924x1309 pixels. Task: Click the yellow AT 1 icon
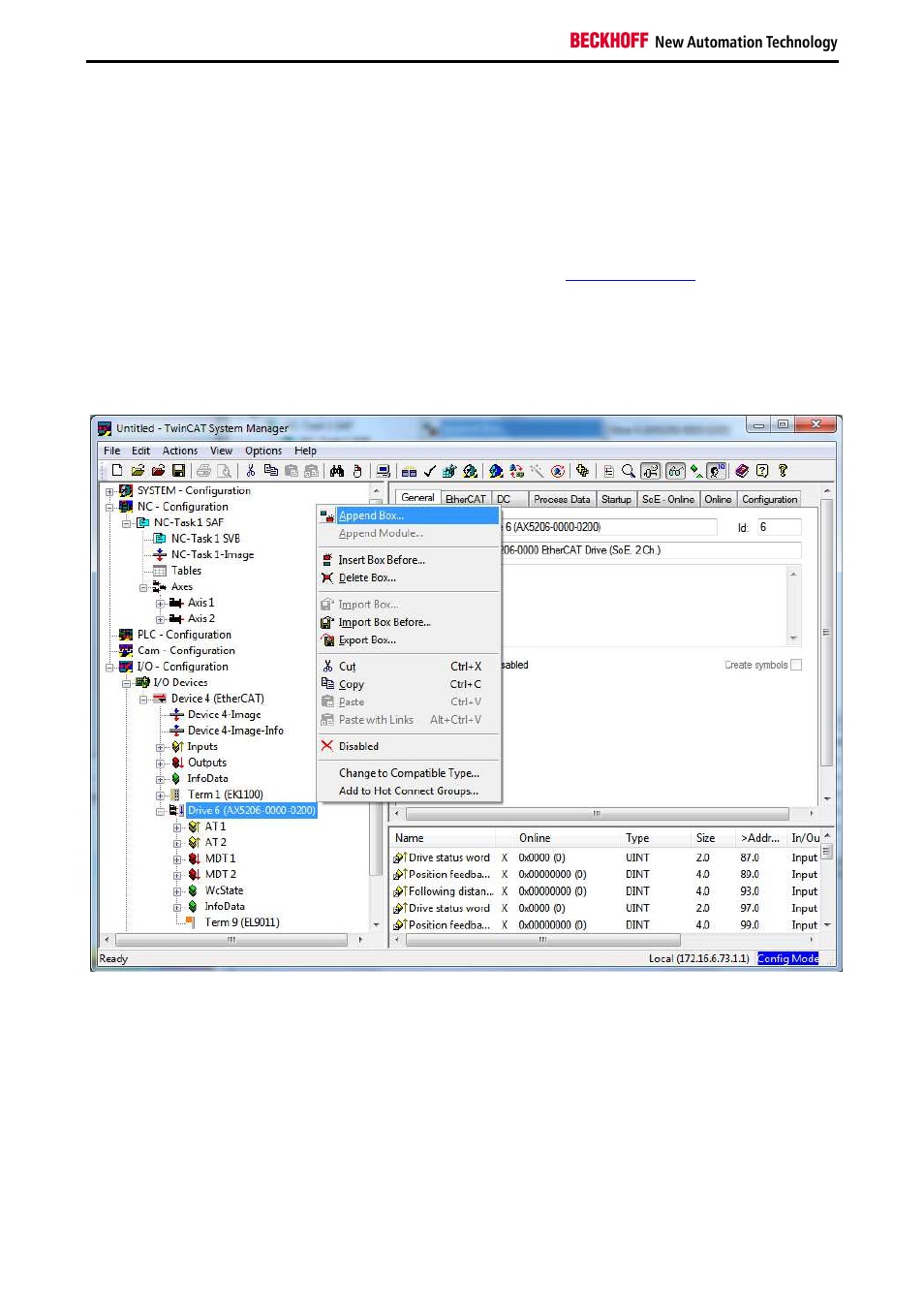point(194,826)
